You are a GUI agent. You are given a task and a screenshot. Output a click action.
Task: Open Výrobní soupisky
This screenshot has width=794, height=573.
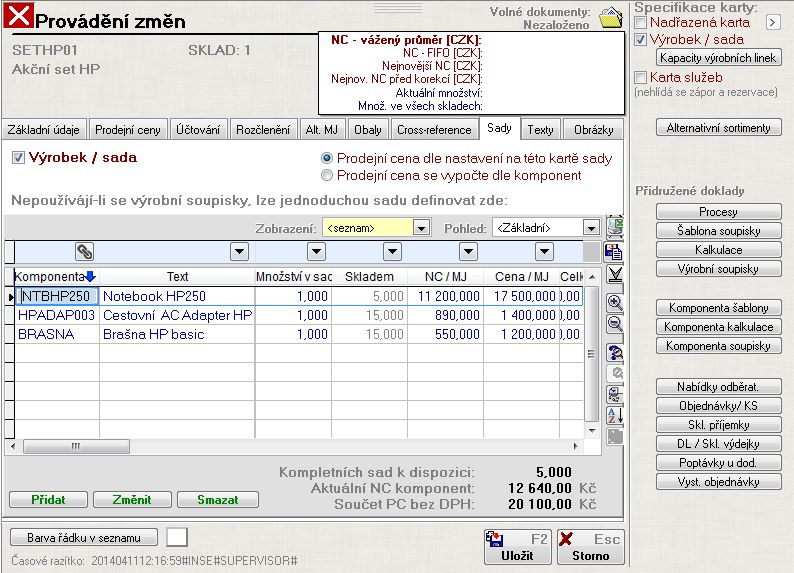pyautogui.click(x=718, y=269)
